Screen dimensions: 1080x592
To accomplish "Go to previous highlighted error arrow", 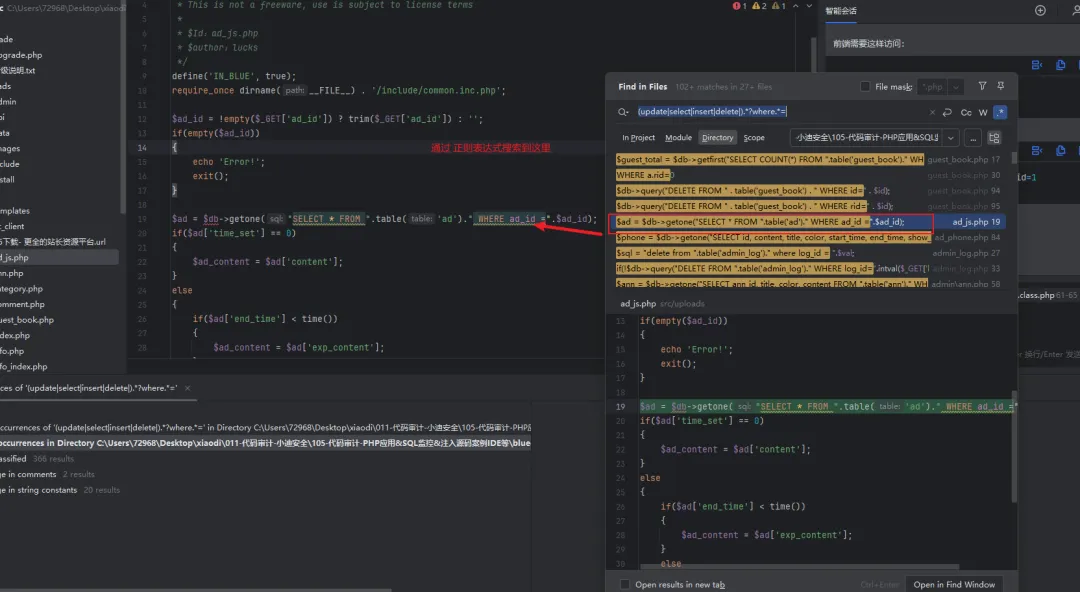I will (796, 6).
